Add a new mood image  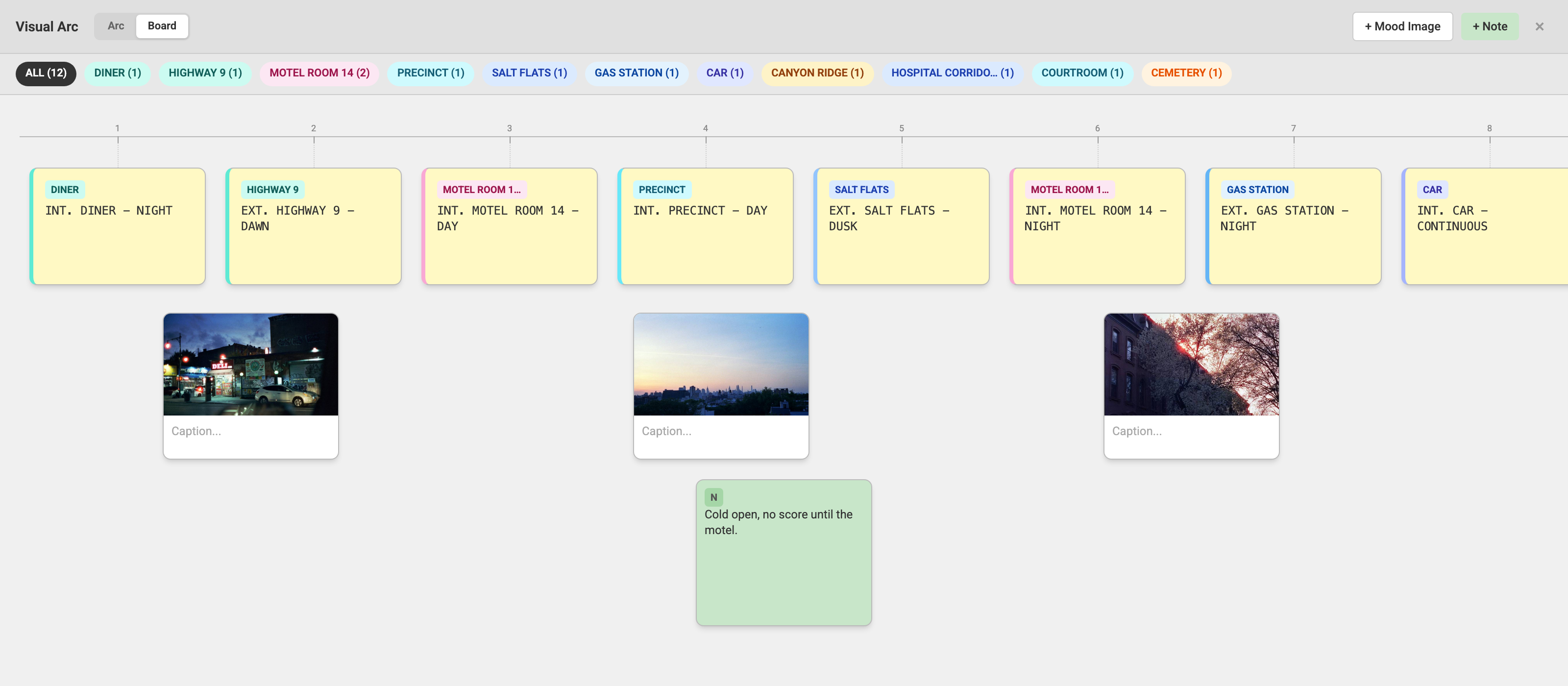1402,26
